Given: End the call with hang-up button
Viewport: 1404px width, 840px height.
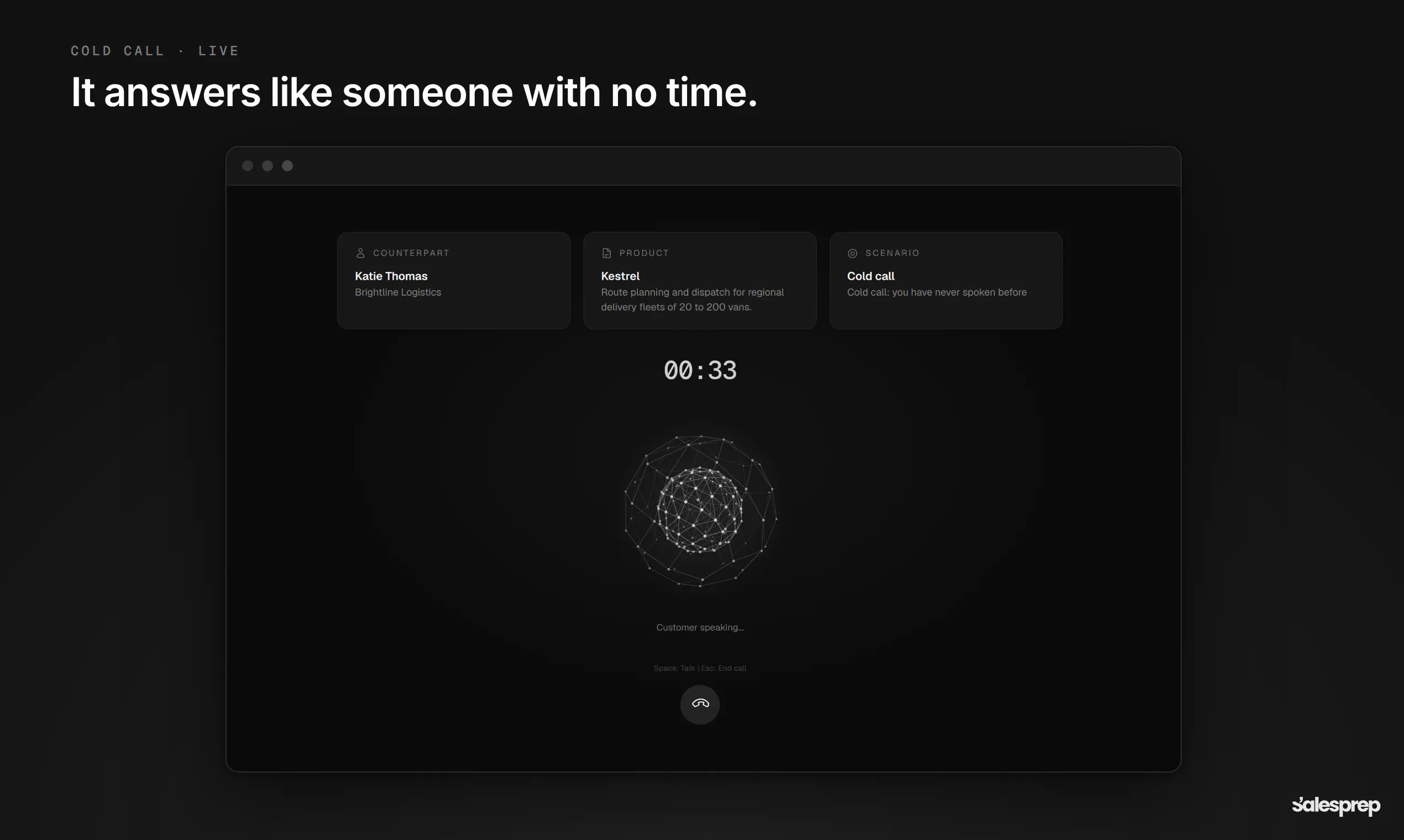Looking at the screenshot, I should click(x=700, y=704).
